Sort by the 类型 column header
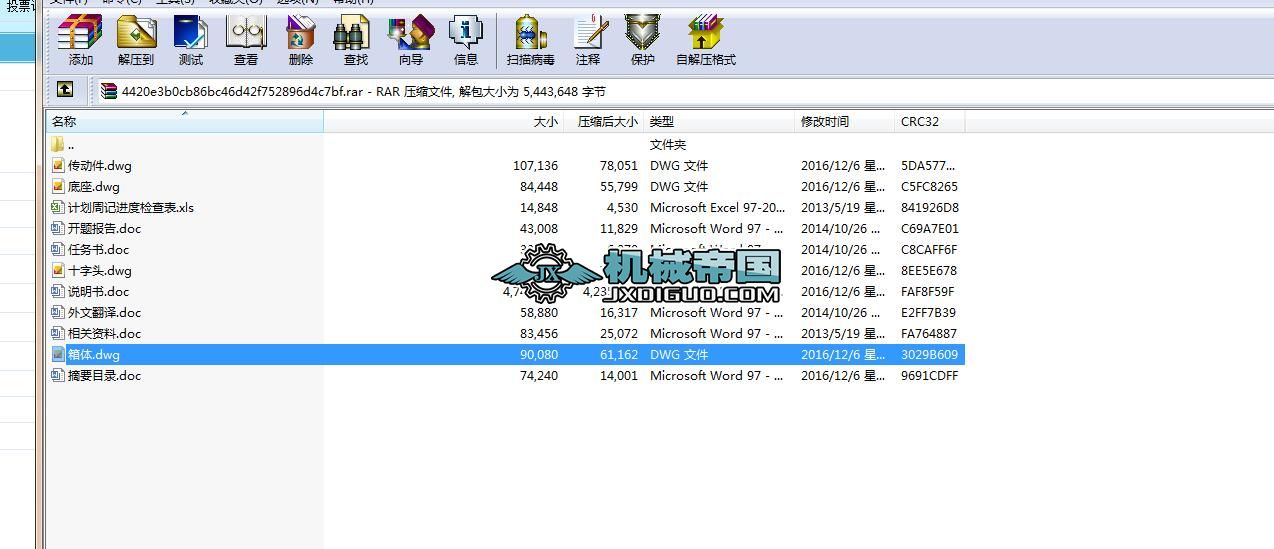1274x549 pixels. [719, 121]
